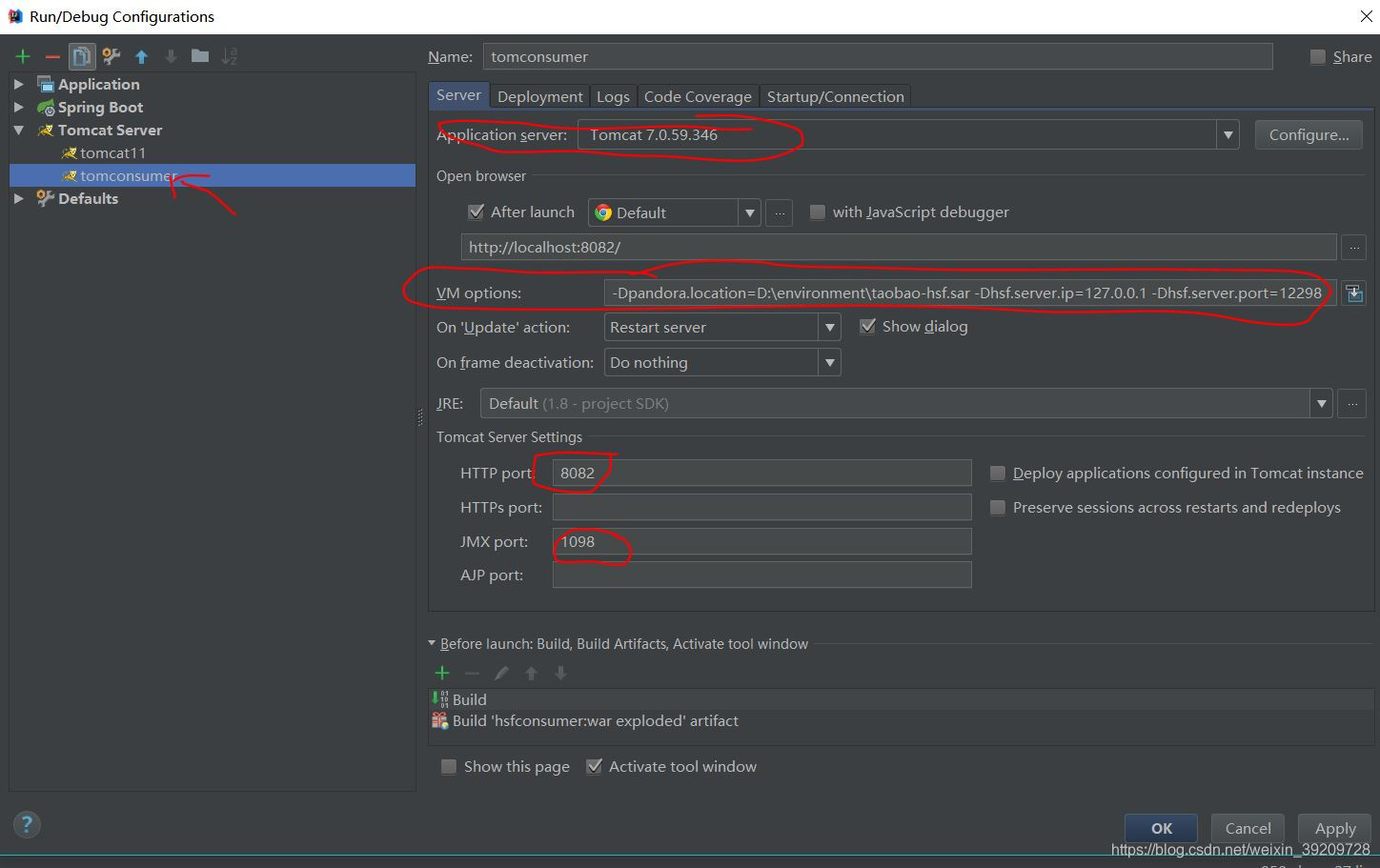The width and height of the screenshot is (1380, 868).
Task: Toggle the Share checkbox
Action: (1318, 57)
